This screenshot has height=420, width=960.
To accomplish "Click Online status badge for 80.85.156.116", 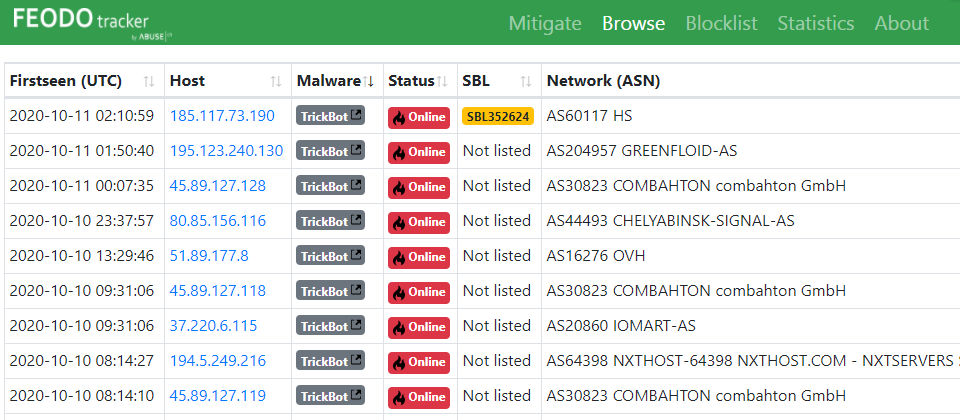I will 419,222.
